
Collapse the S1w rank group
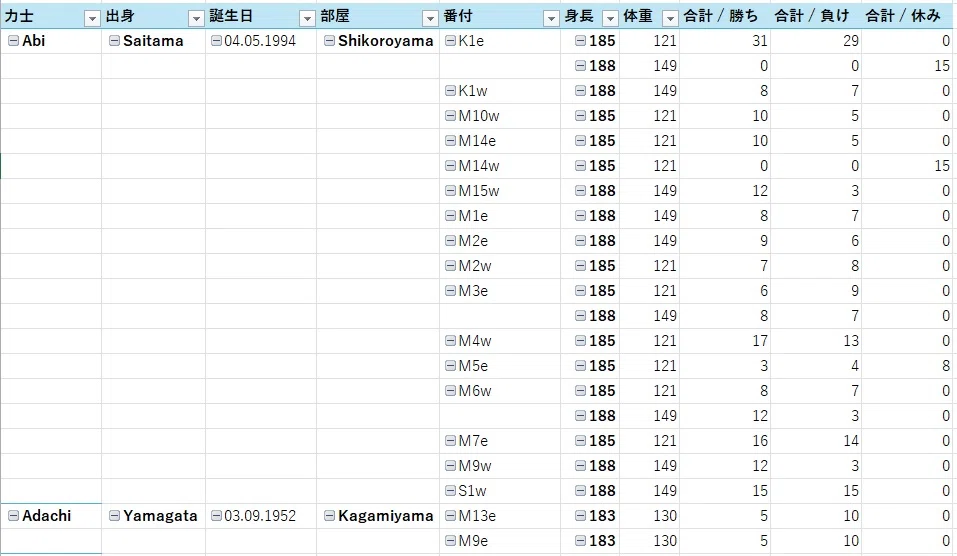click(x=450, y=491)
